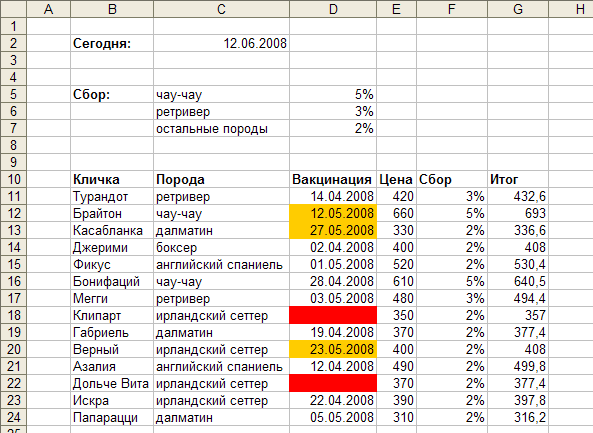
Task: Select column F header
Action: [x=452, y=9]
